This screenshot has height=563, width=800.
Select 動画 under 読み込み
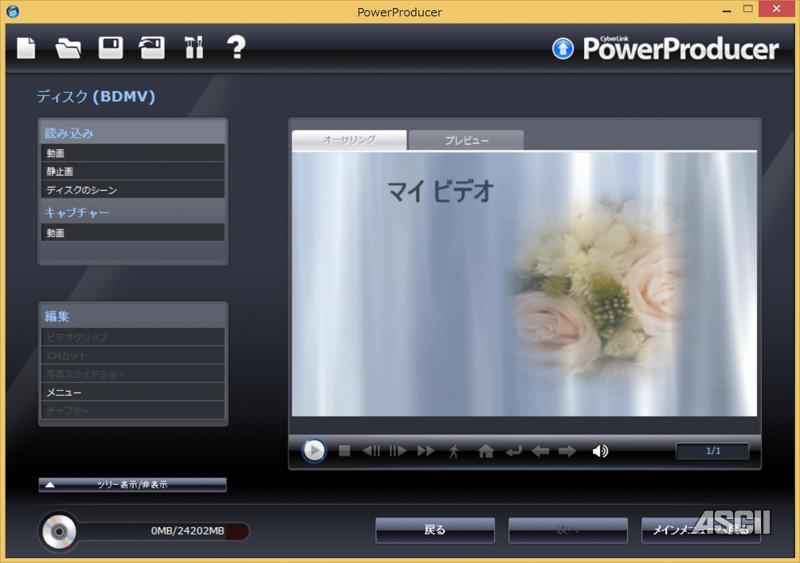[133, 153]
